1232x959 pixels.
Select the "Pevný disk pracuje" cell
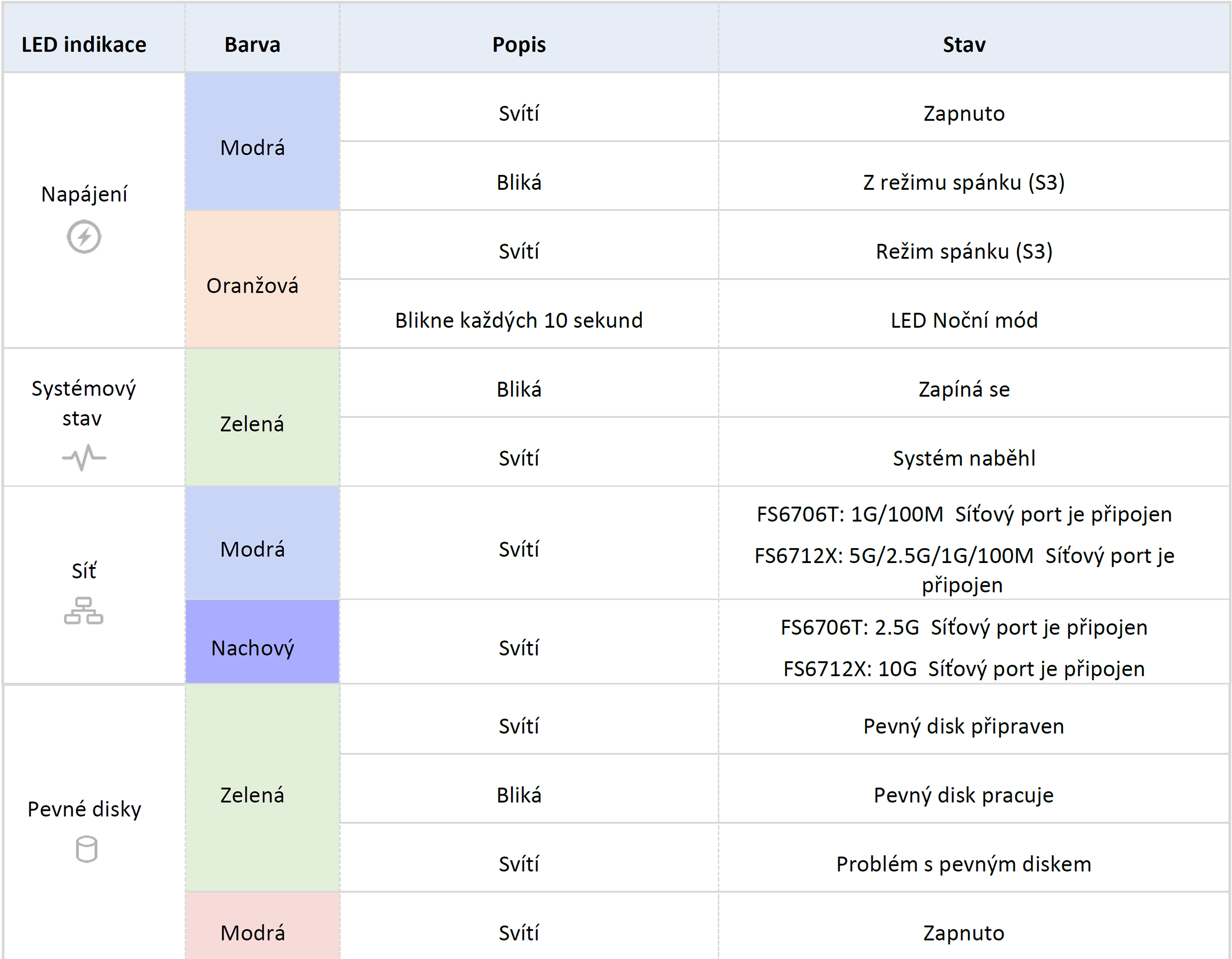pyautogui.click(x=964, y=795)
